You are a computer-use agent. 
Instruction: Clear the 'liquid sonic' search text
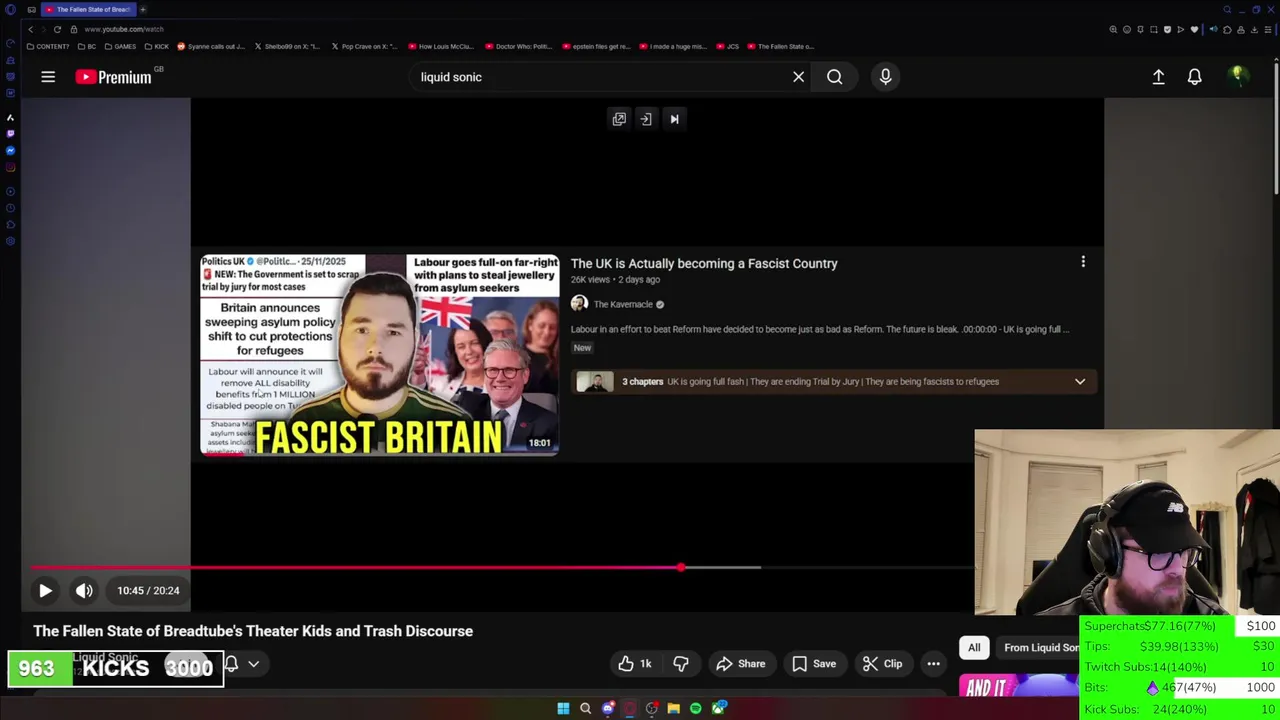point(798,77)
